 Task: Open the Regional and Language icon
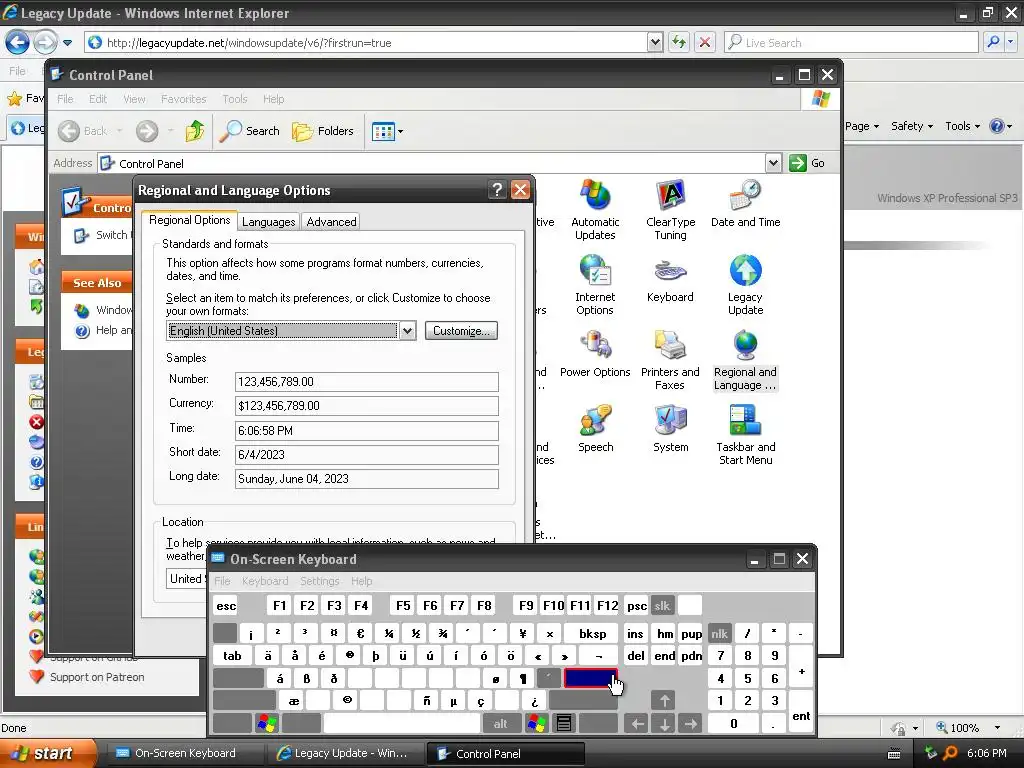click(x=745, y=360)
